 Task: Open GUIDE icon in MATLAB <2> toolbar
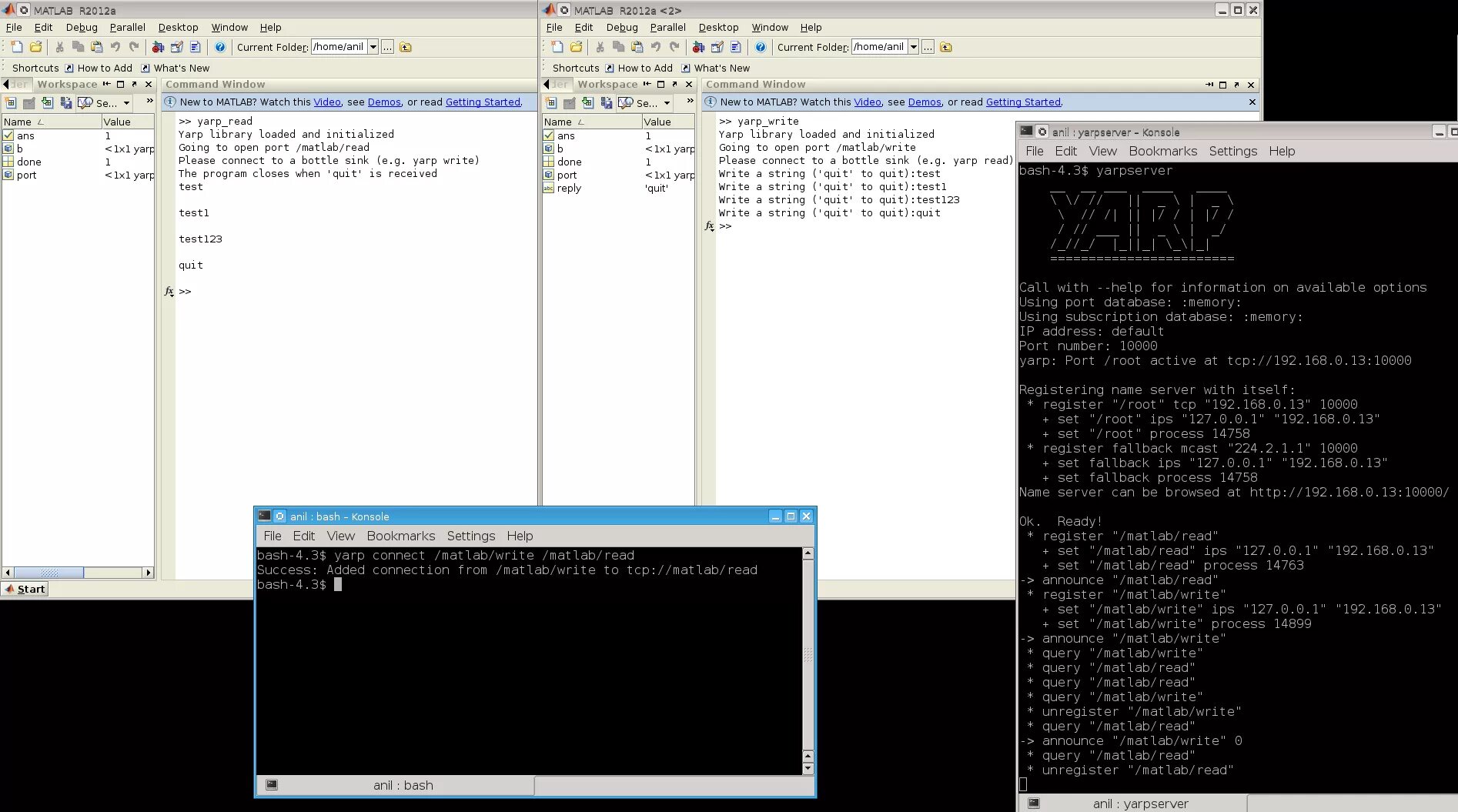[717, 47]
